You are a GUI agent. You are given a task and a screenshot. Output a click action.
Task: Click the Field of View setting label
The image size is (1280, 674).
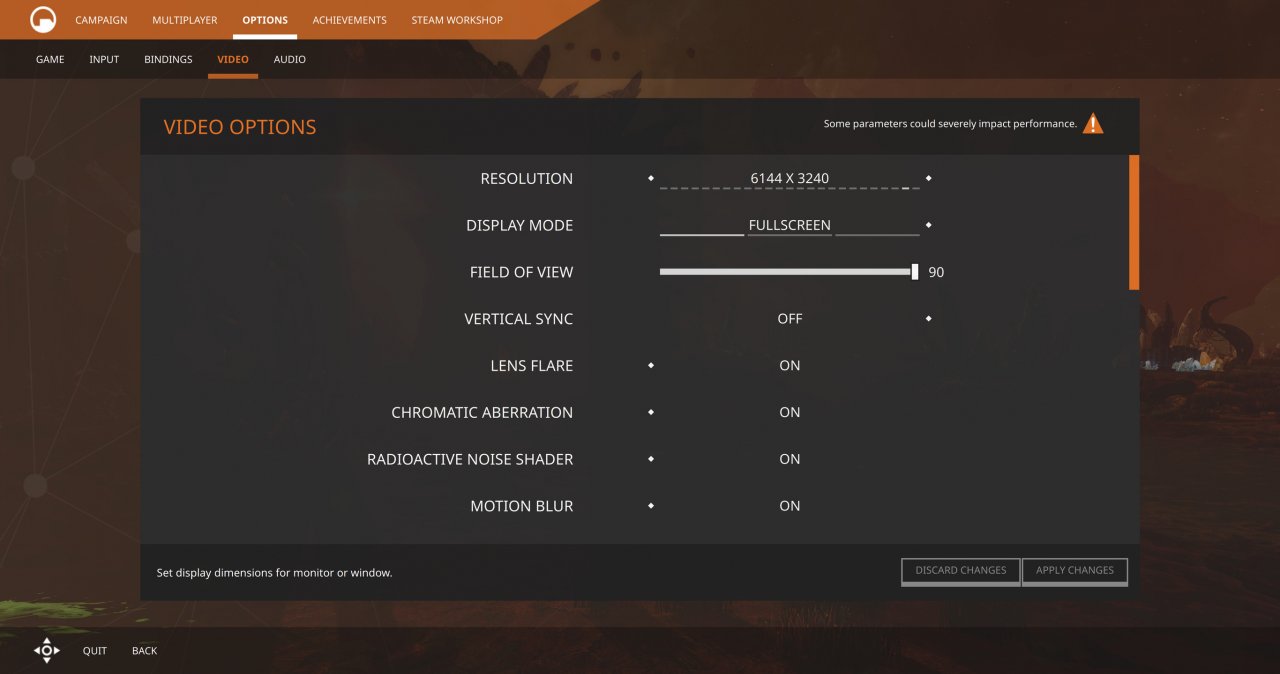coord(522,272)
